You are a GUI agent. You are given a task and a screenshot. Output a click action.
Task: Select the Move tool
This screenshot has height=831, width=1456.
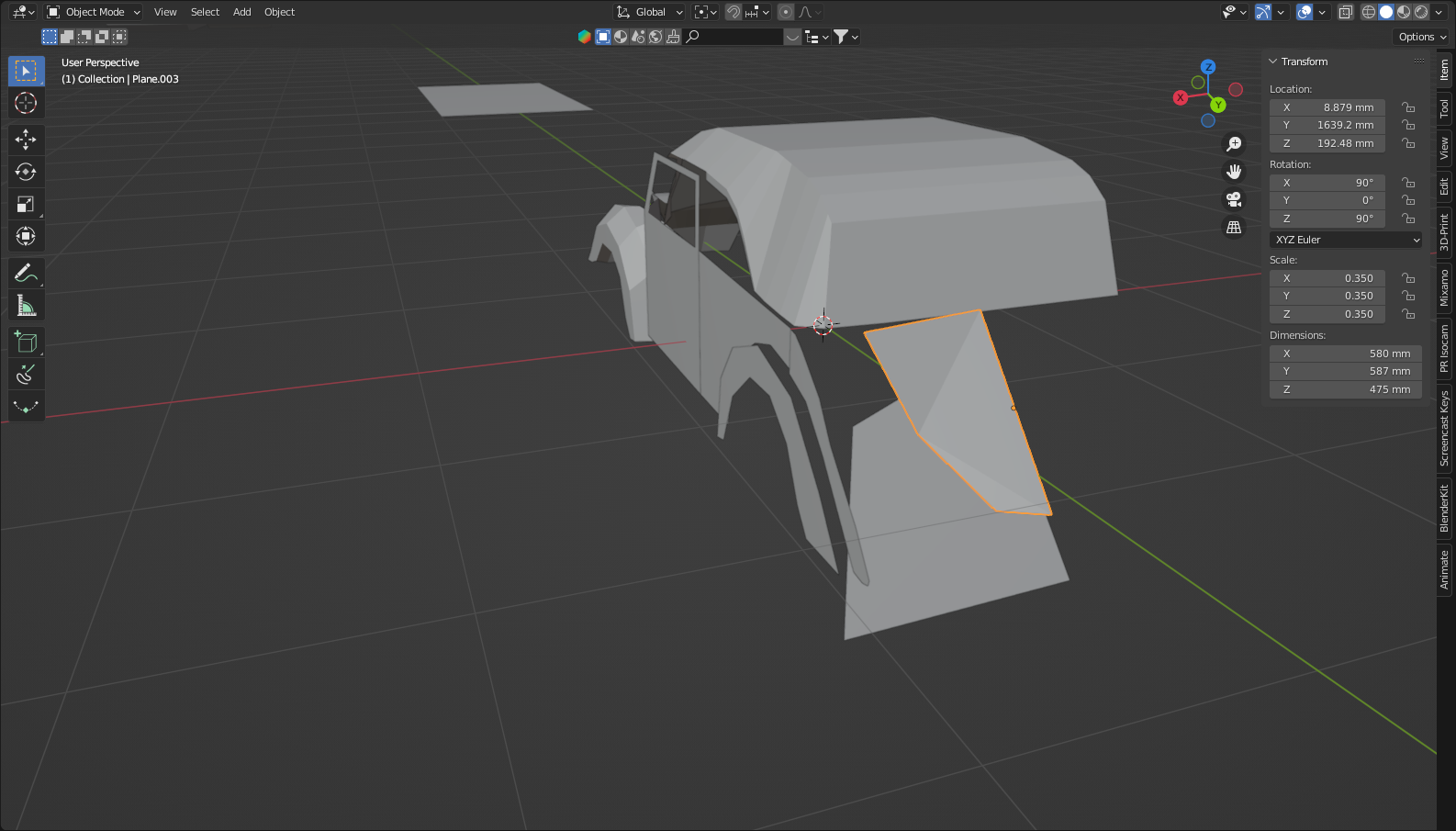26,140
